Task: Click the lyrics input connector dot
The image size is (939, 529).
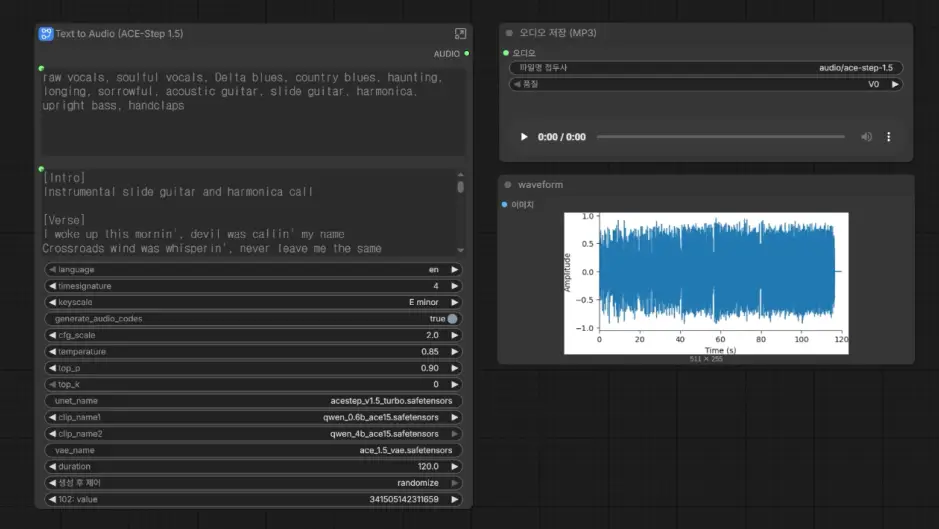Action: (41, 169)
